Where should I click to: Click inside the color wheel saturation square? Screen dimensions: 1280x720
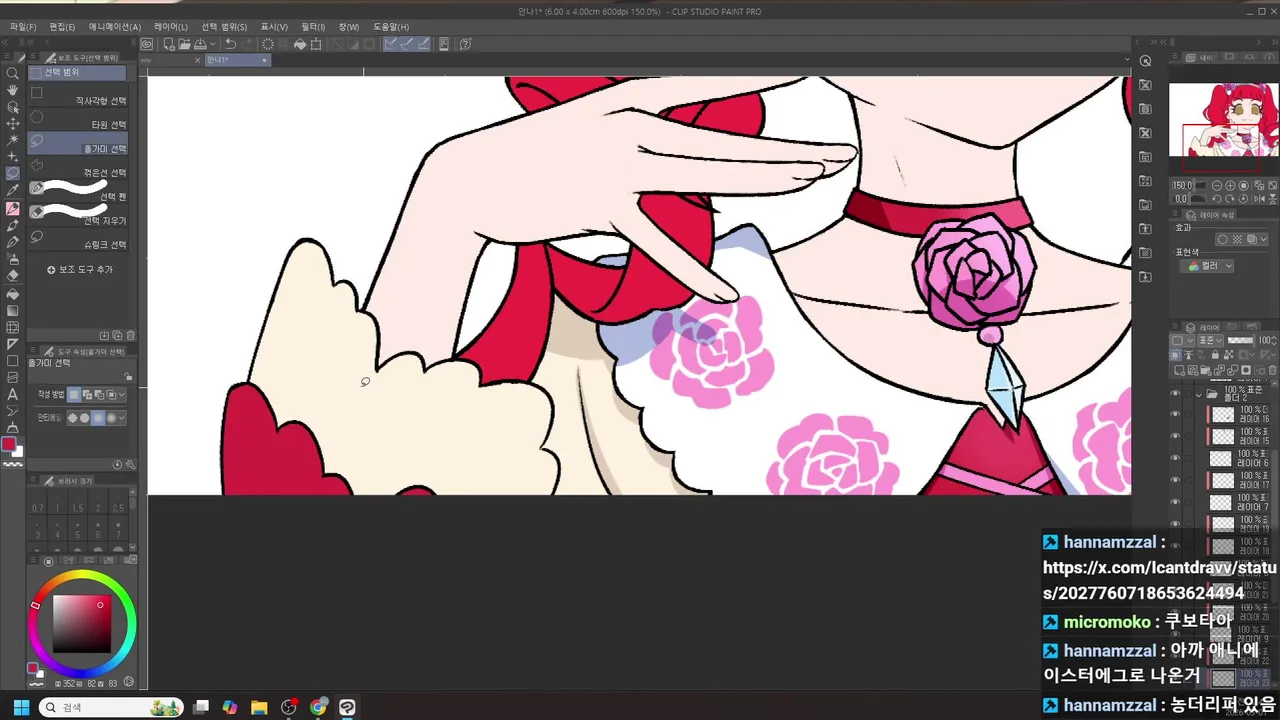(x=81, y=624)
